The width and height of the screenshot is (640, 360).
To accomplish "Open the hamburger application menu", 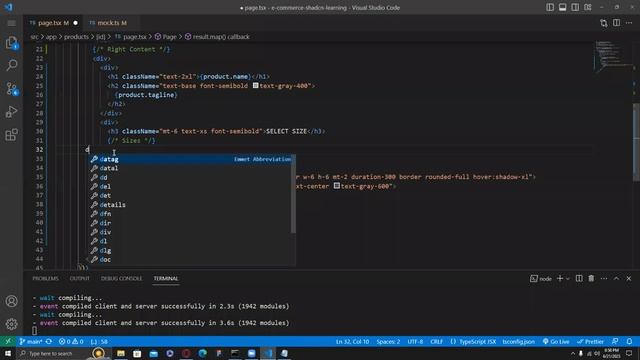I will point(11,23).
